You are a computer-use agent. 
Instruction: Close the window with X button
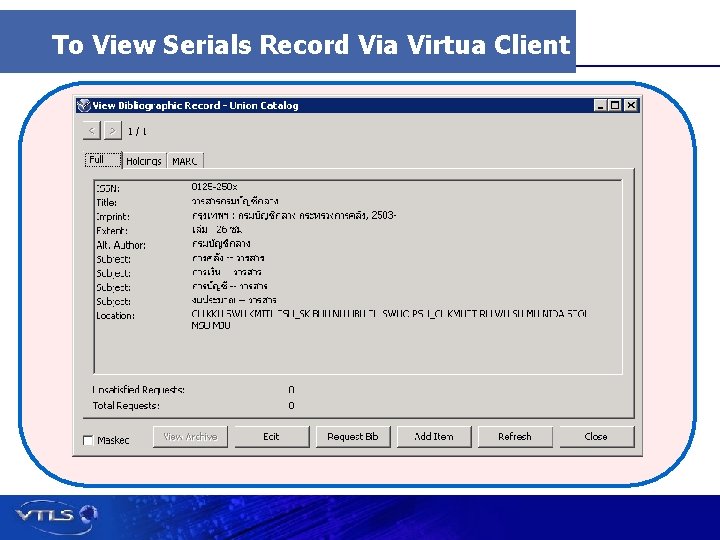tap(631, 106)
